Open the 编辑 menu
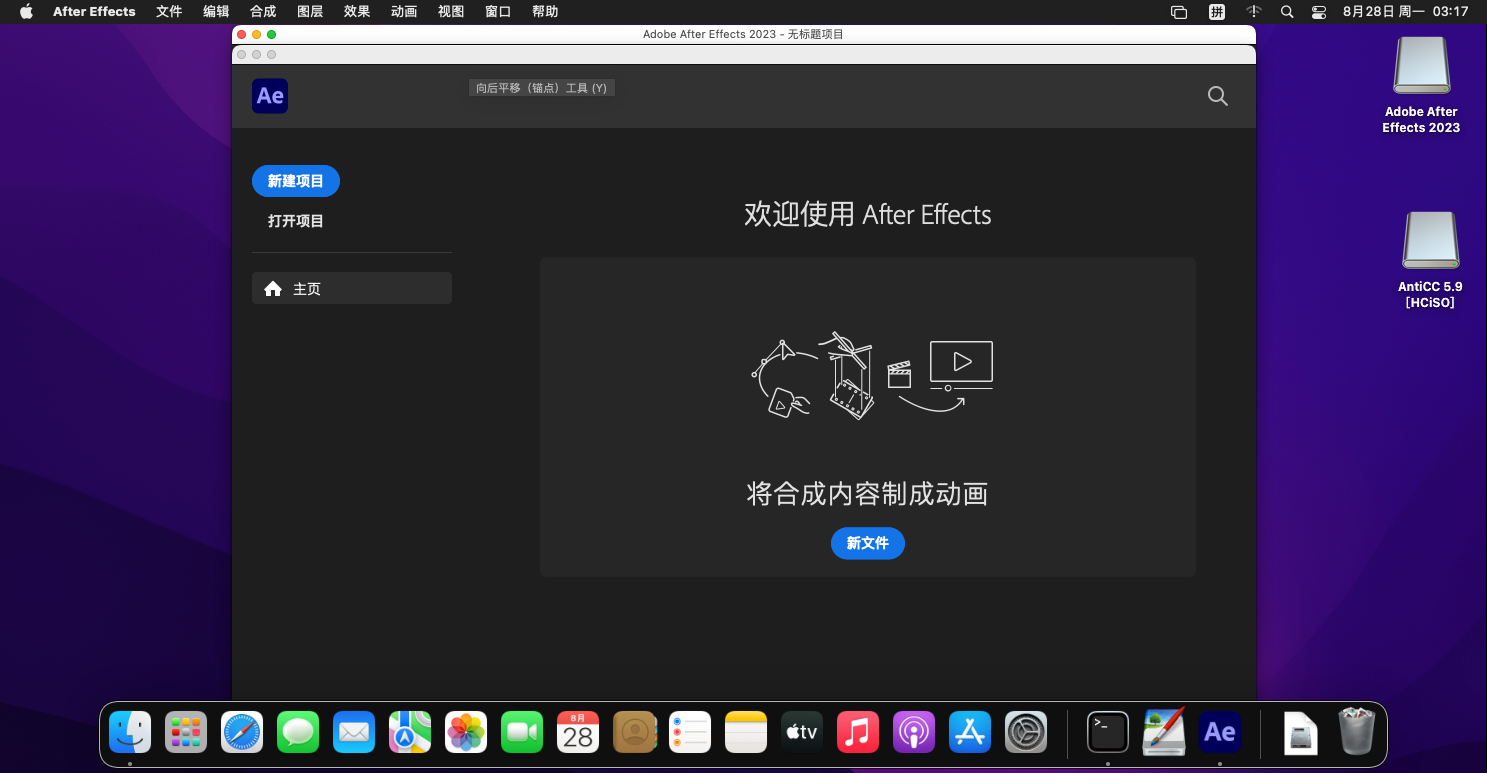 click(216, 12)
